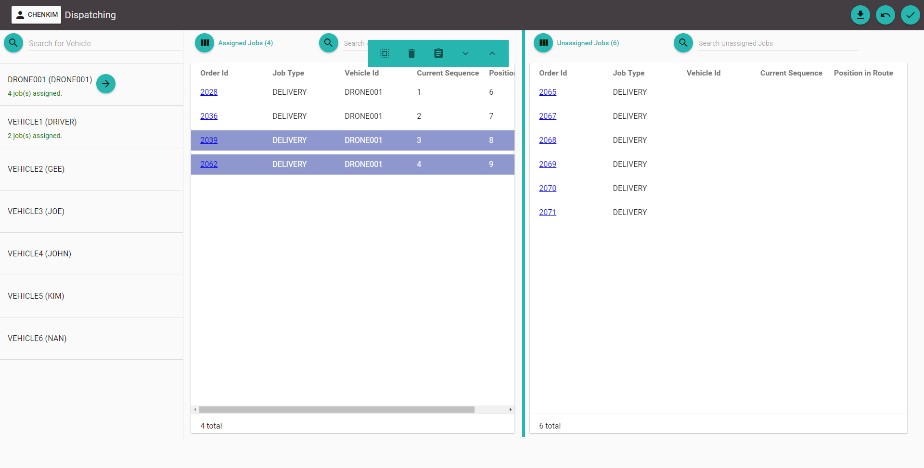
Task: Select VEHICLE2 (GEE) in vehicle list
Action: (91, 169)
